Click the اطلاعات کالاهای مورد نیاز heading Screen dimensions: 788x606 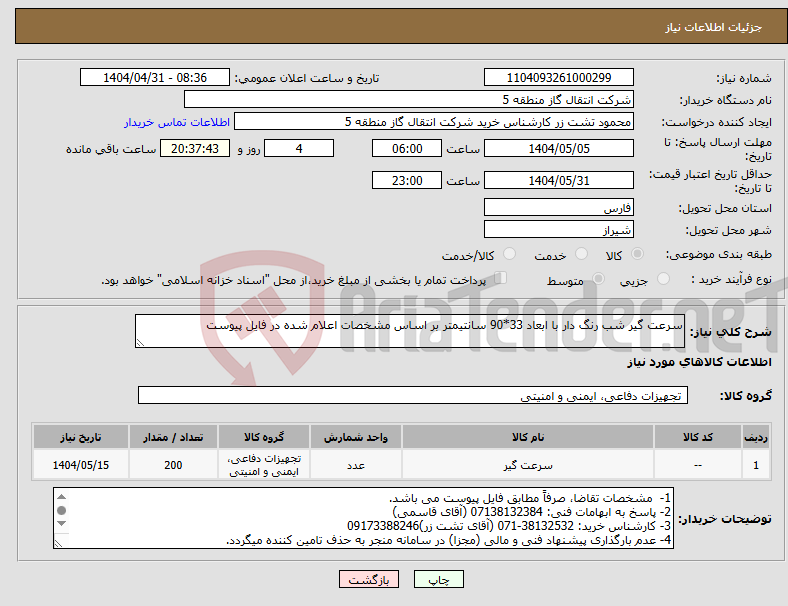pos(699,362)
